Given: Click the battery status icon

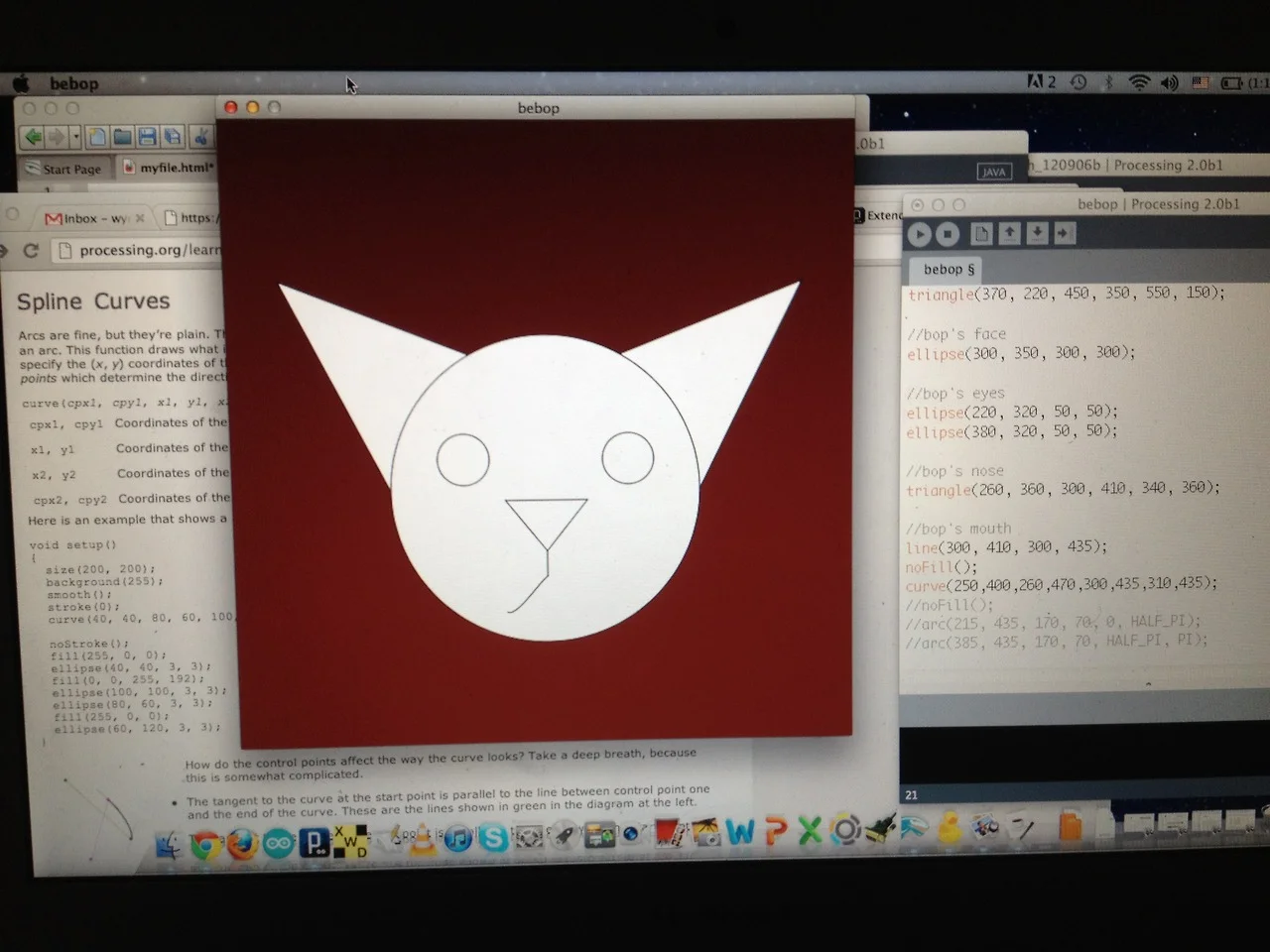Looking at the screenshot, I should pyautogui.click(x=1231, y=83).
